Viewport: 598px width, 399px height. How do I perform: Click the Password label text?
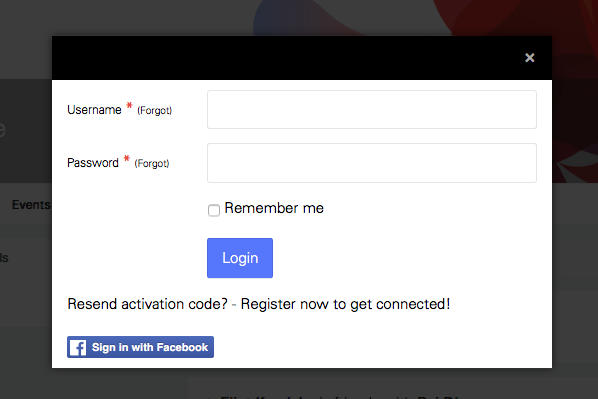(93, 163)
